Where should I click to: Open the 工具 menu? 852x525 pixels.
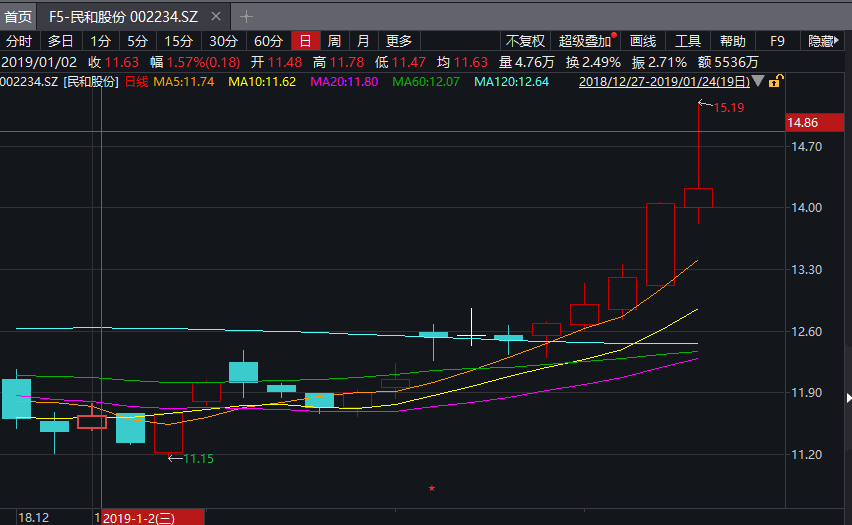point(688,41)
